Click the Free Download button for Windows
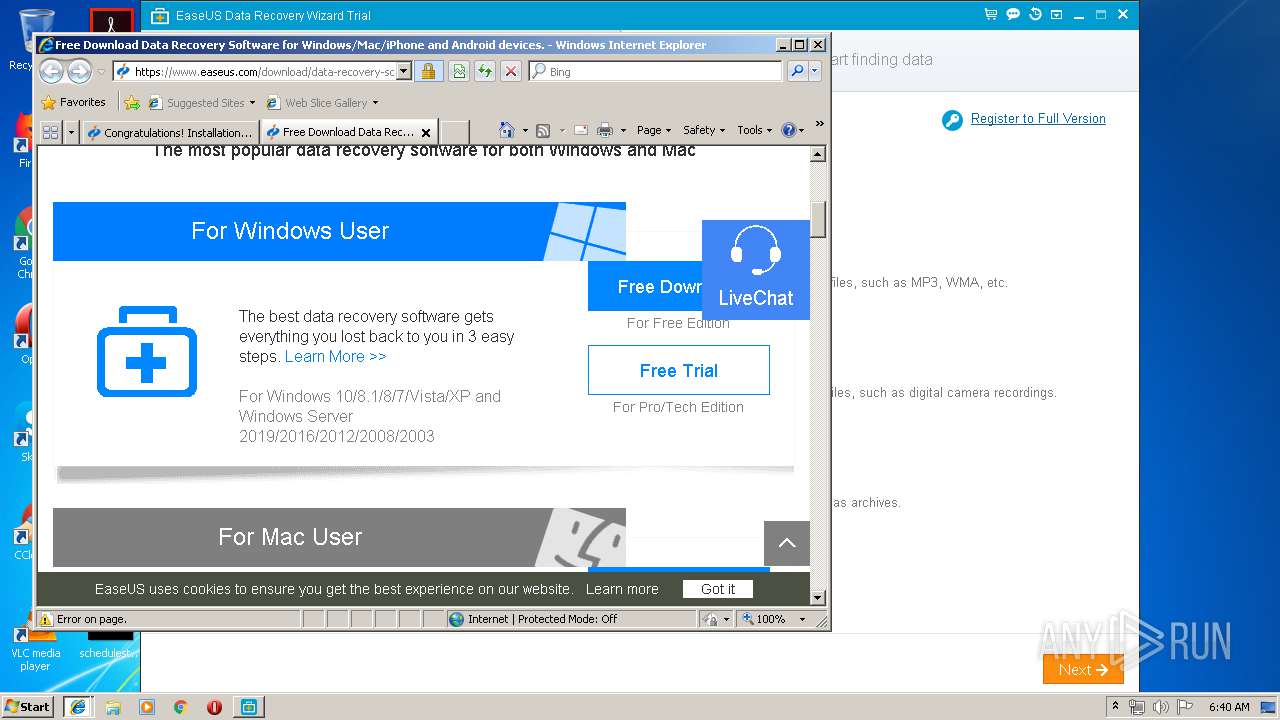This screenshot has height=720, width=1280. tap(645, 287)
